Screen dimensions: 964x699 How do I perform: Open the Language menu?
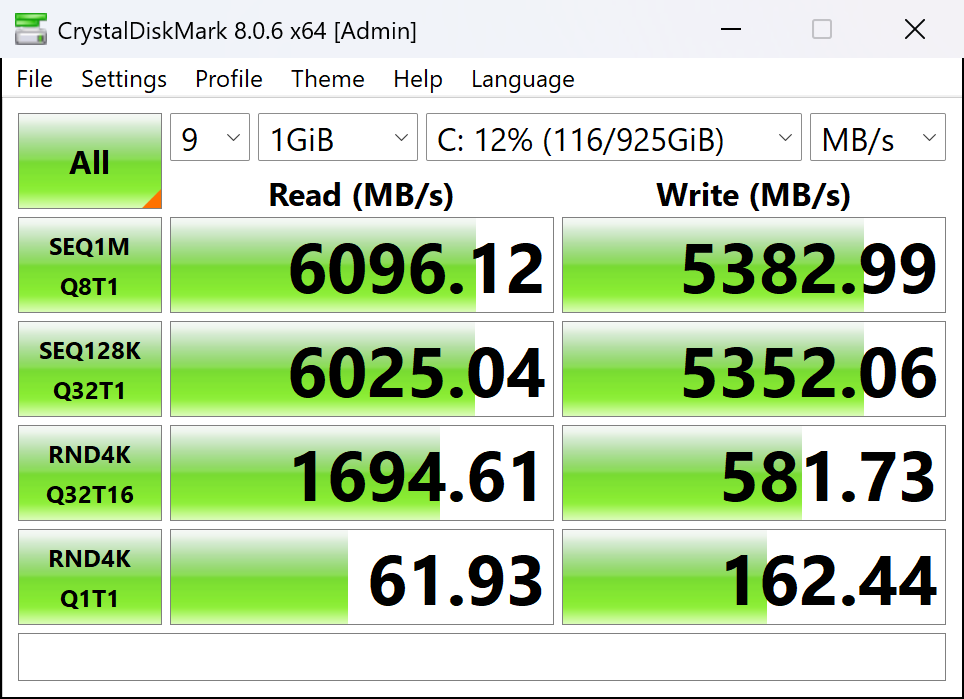coord(523,79)
